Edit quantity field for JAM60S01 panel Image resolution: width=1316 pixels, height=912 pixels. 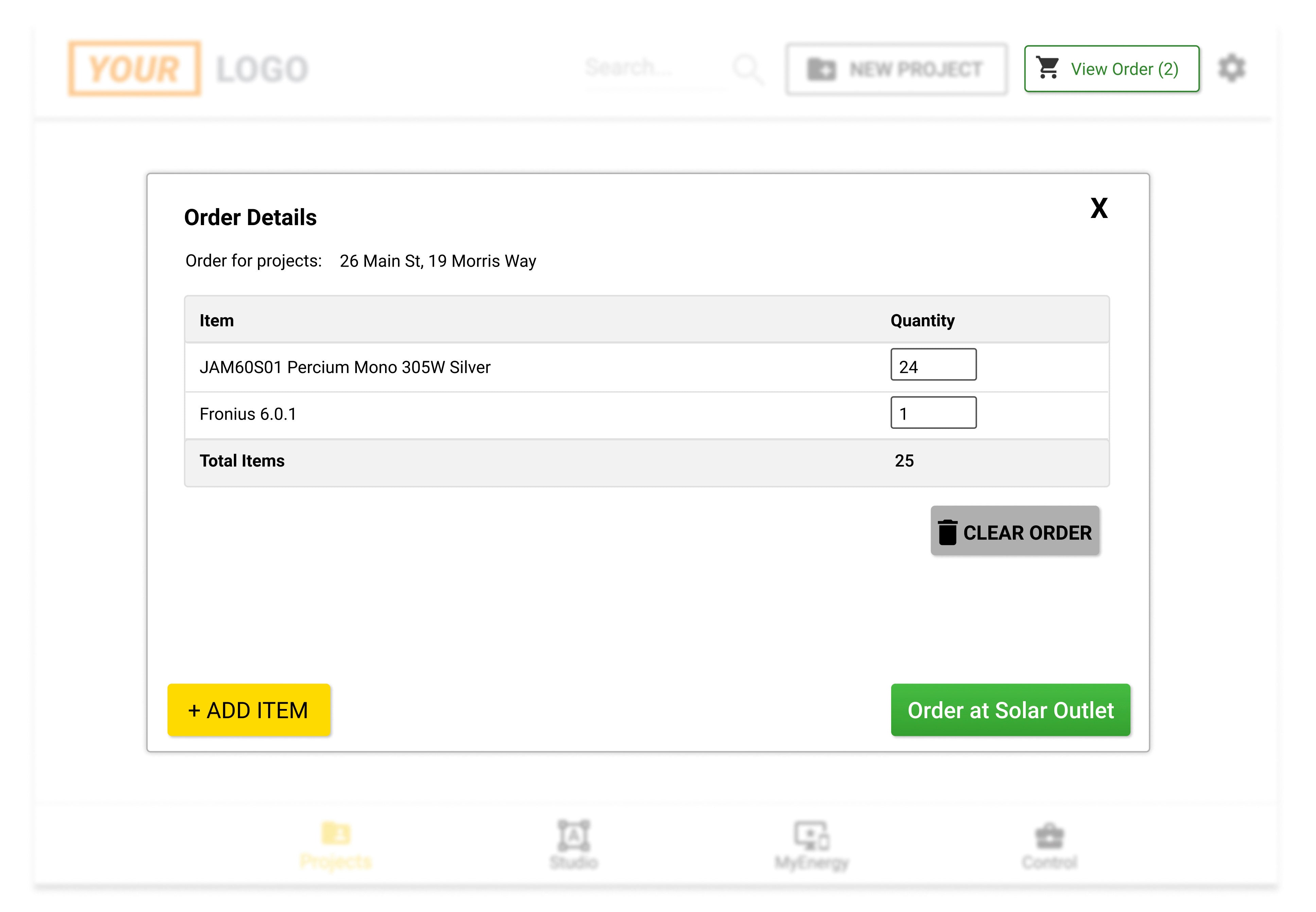933,365
